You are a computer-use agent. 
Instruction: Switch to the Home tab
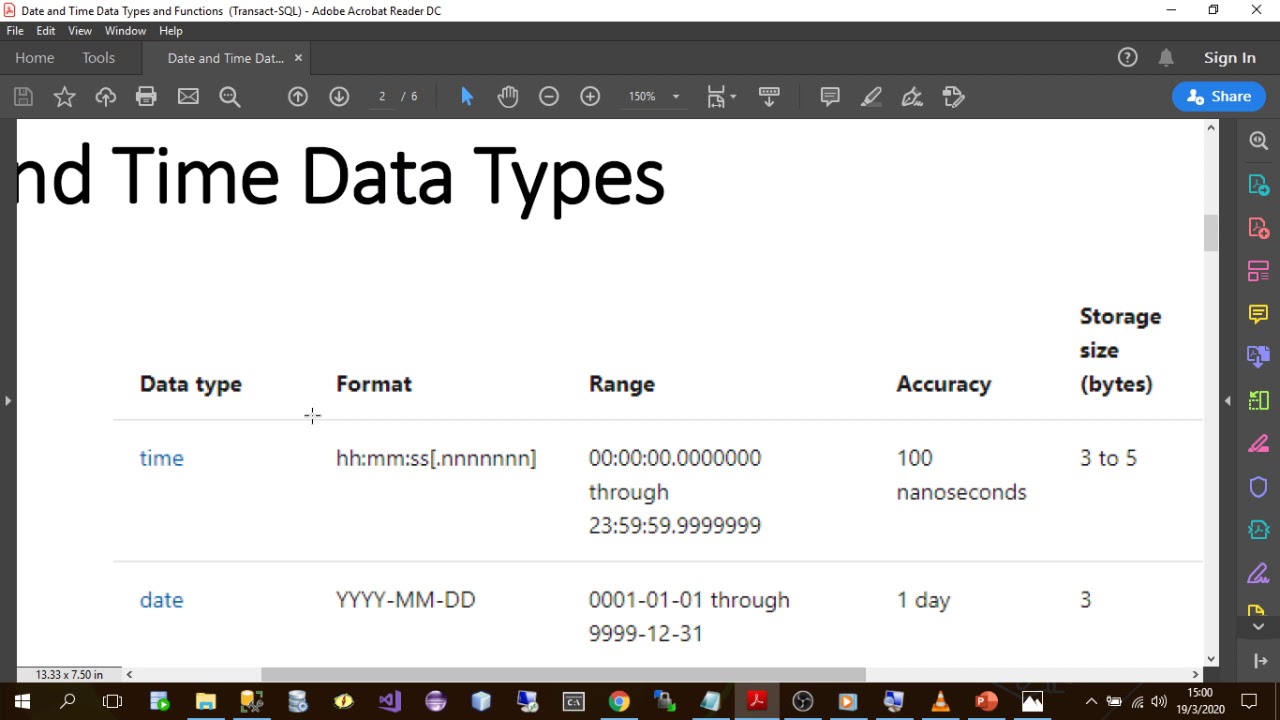(35, 58)
